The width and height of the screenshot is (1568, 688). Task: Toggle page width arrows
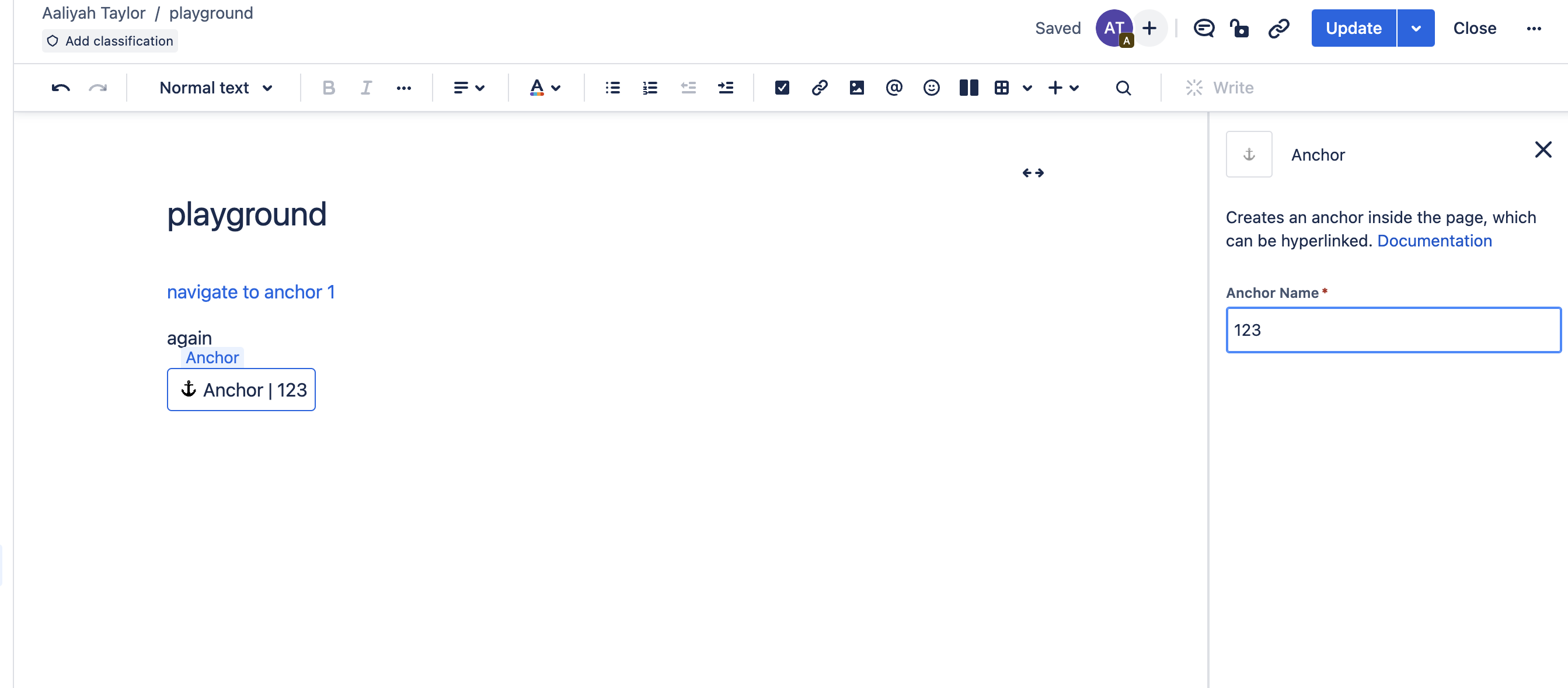click(1032, 173)
